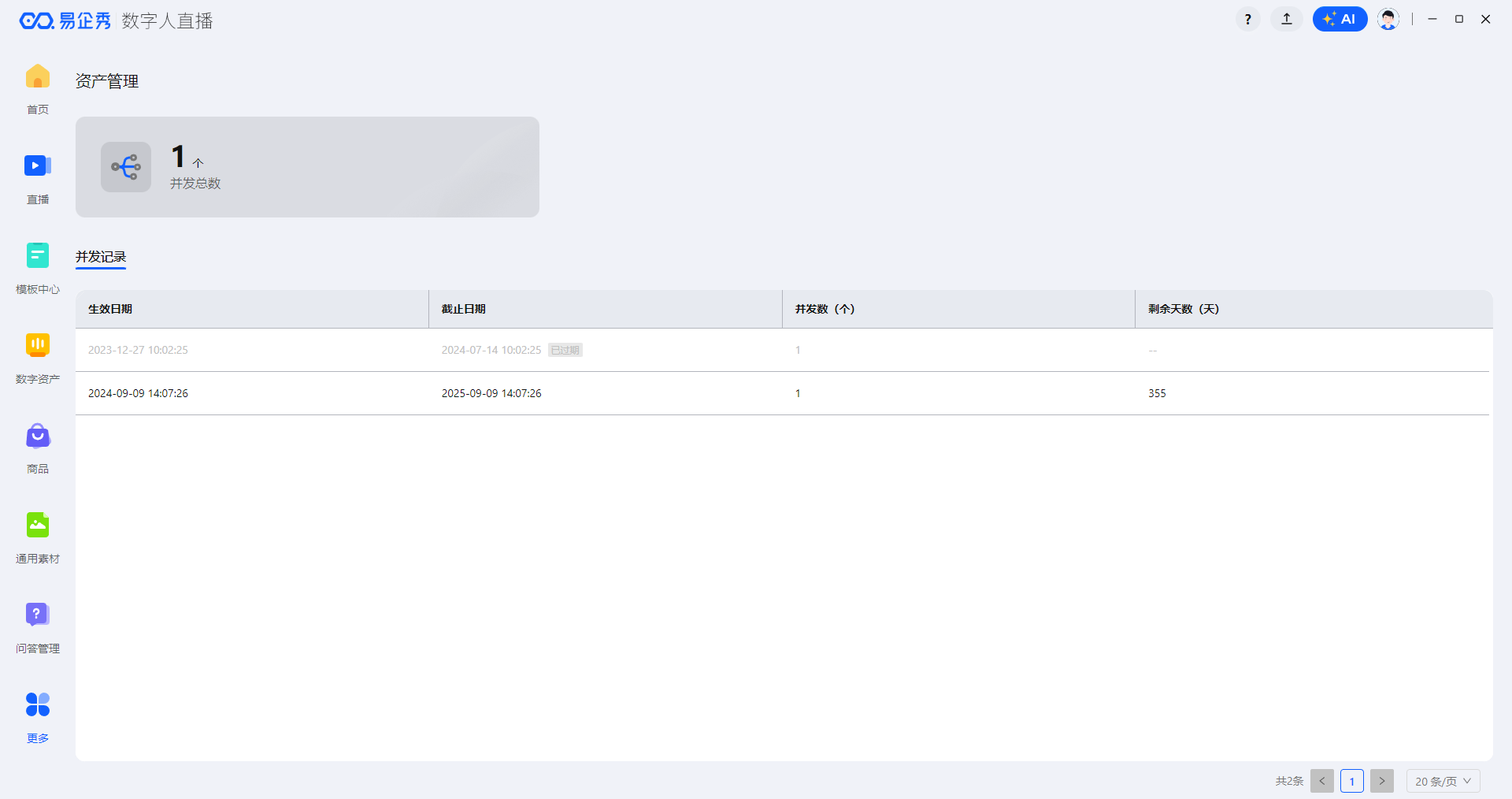Select the row expiring 2025-09-09 14:07:26
This screenshot has width=1512, height=799.
click(491, 393)
